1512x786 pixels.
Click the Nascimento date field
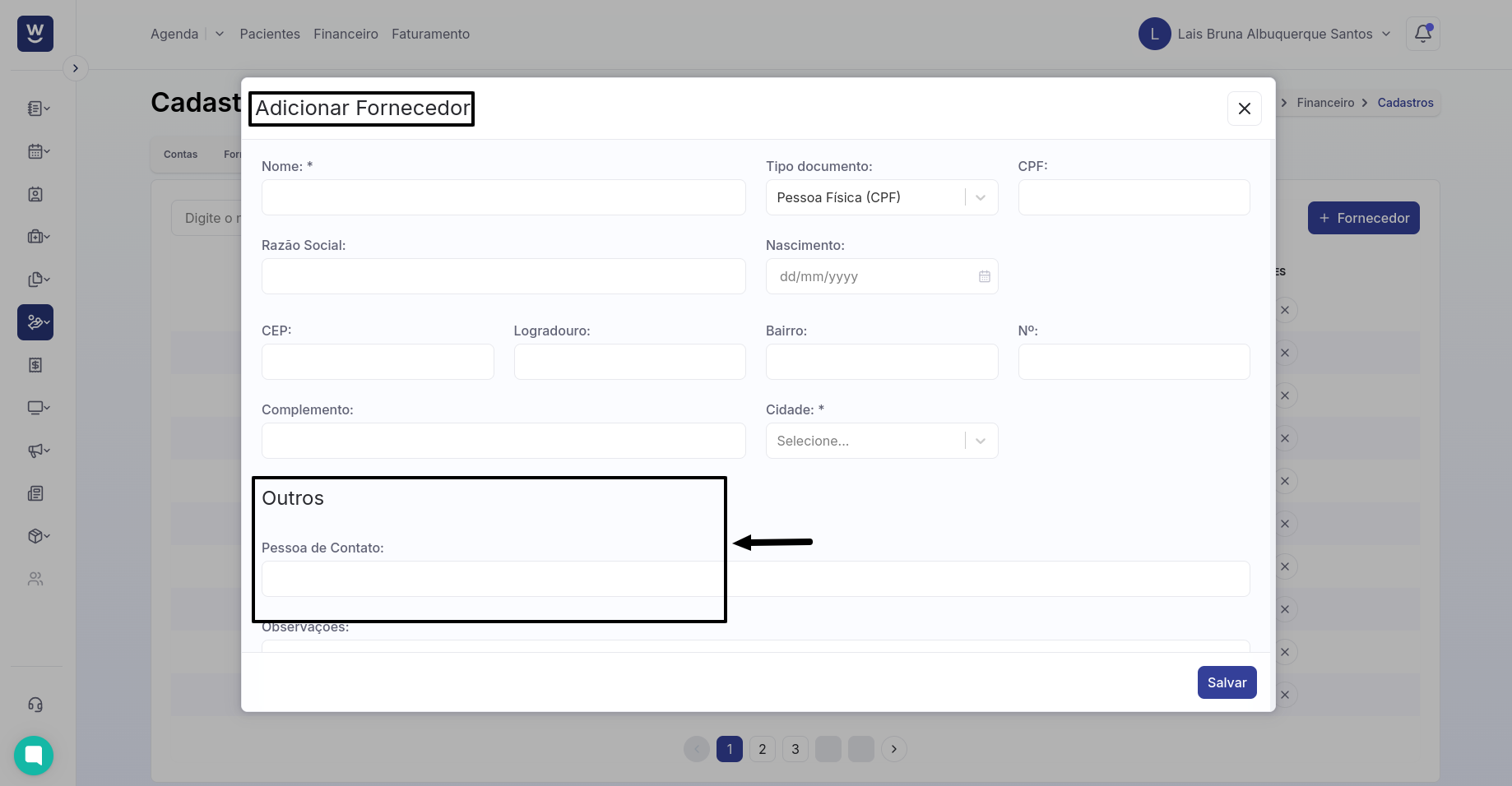pos(882,276)
